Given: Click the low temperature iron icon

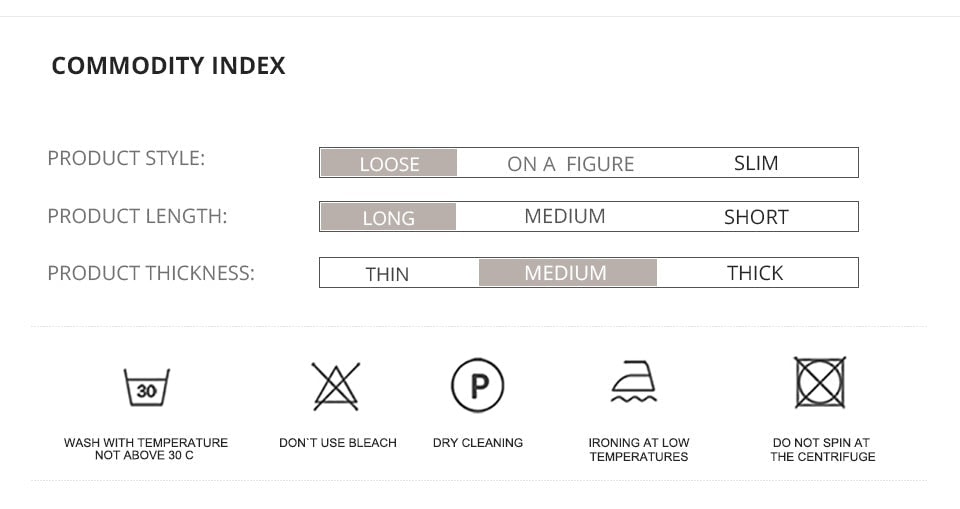Looking at the screenshot, I should tap(634, 382).
